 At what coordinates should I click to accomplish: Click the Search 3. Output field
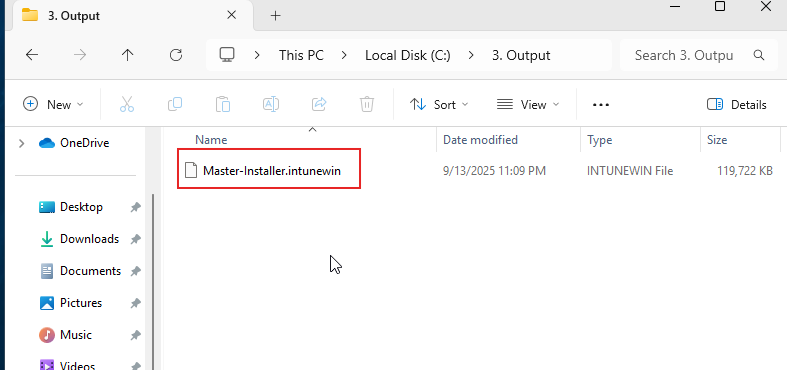[x=700, y=55]
